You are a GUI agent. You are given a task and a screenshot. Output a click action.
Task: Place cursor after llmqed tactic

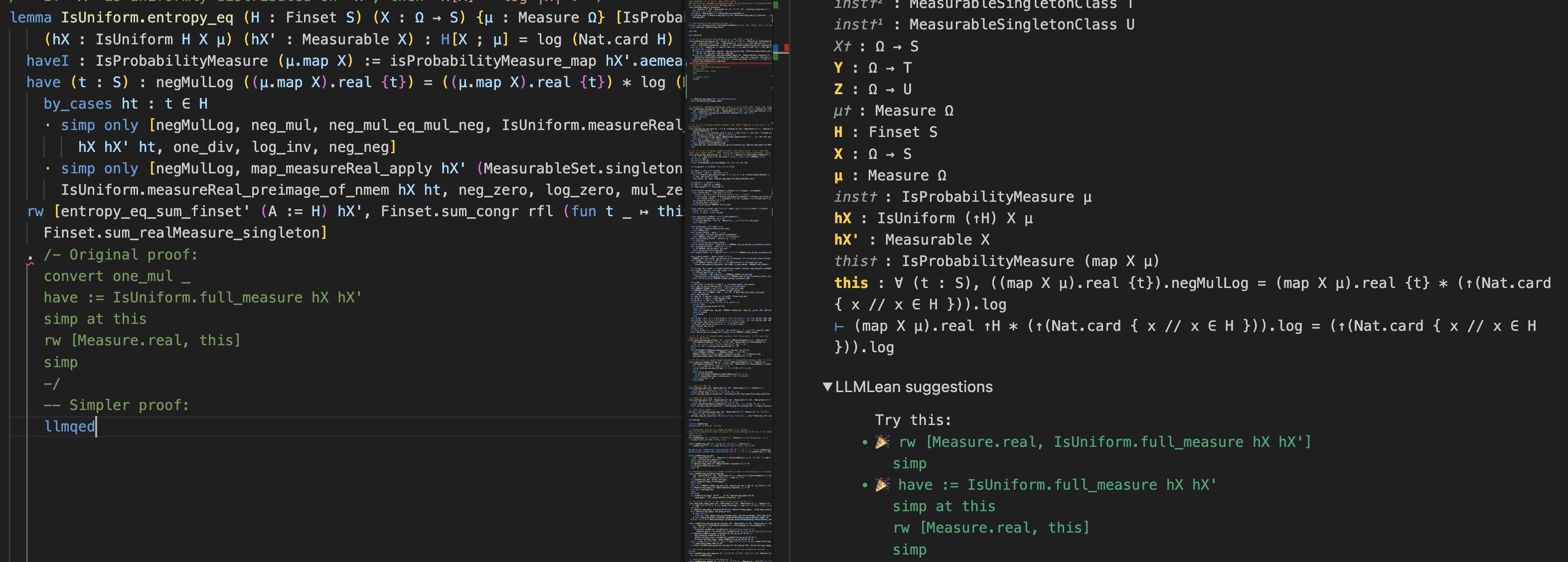point(96,426)
